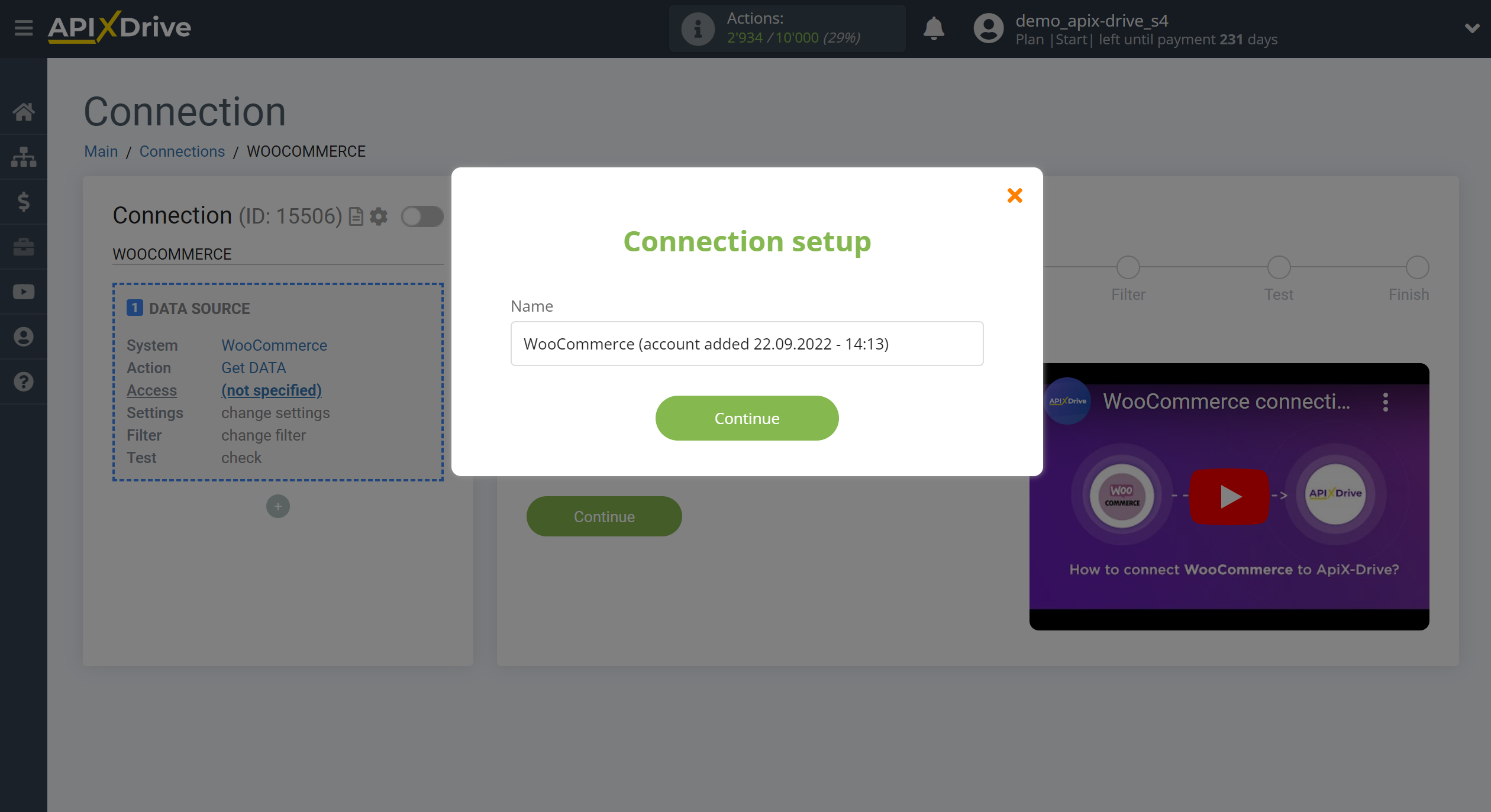Click the ApiX-Drive logo
Screen dimensions: 1491x812
pyautogui.click(x=120, y=27)
